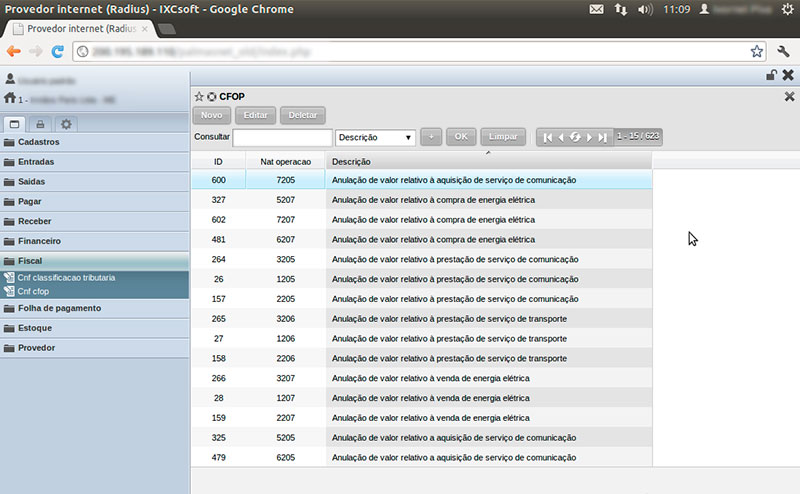Select the gear settings tab in sidebar
Screen dimensions: 800x494
coord(66,124)
